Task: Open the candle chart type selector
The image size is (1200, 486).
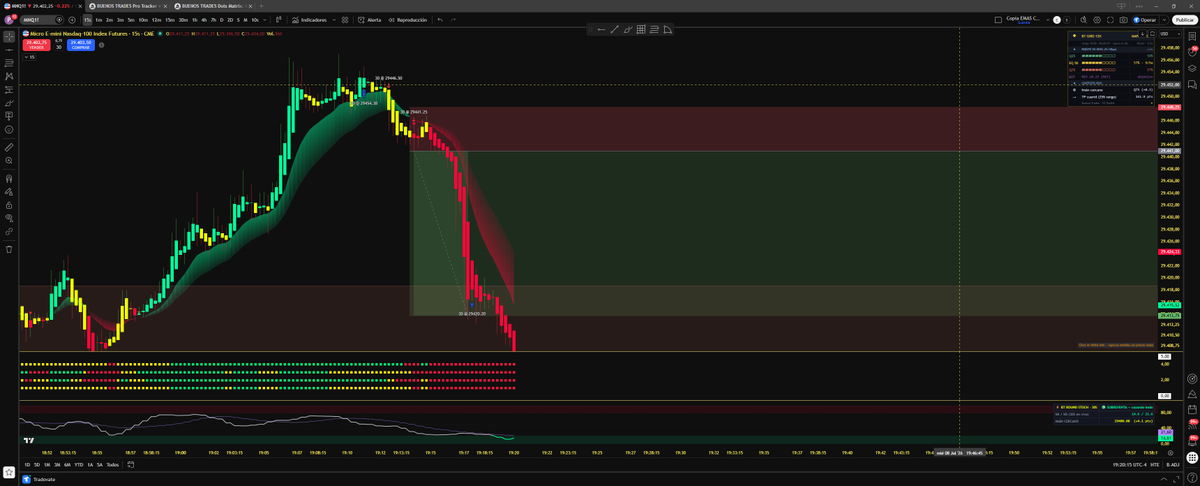Action: (279, 20)
